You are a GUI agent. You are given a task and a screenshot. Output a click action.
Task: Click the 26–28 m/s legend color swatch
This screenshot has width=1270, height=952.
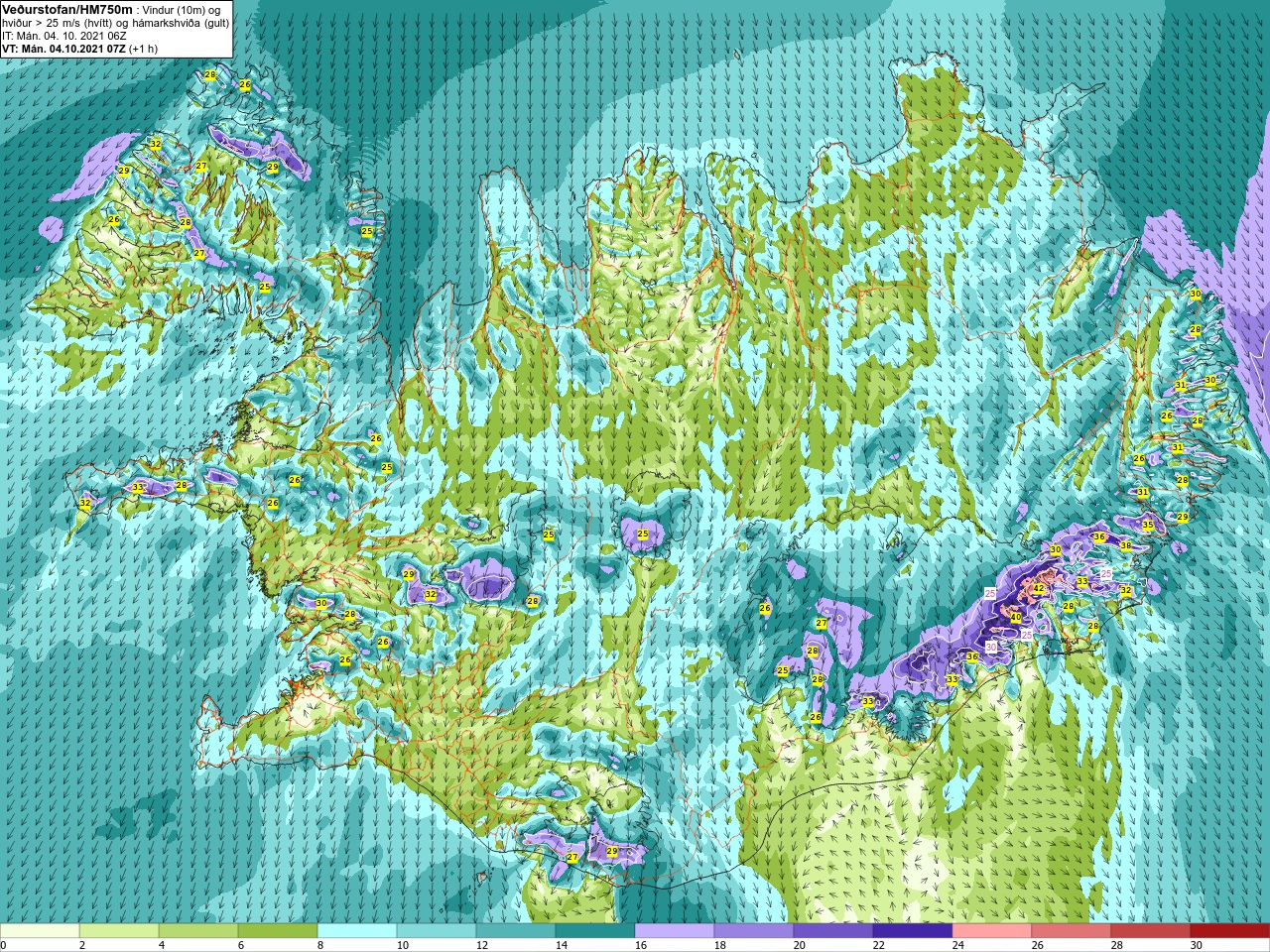click(1072, 931)
